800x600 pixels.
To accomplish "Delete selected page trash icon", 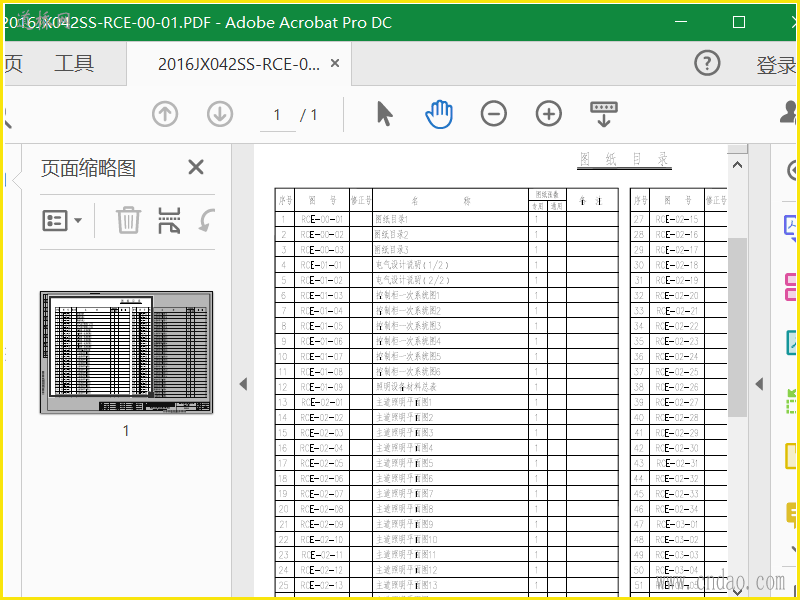I will coord(128,220).
